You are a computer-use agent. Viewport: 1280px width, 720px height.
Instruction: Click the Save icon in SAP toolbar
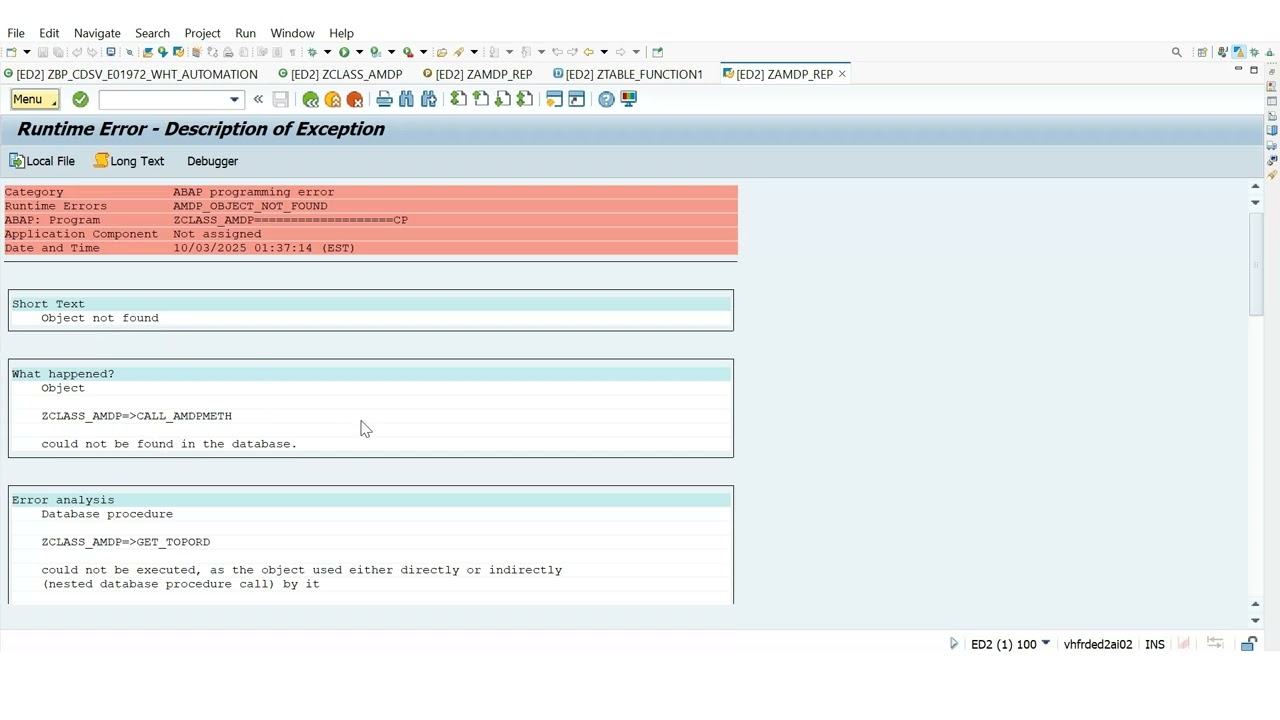click(281, 99)
